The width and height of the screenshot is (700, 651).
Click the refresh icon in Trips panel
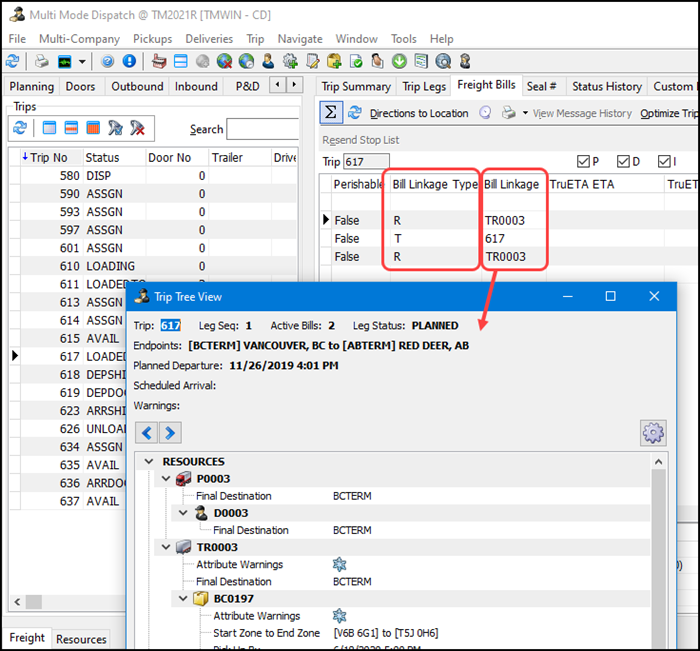19,128
